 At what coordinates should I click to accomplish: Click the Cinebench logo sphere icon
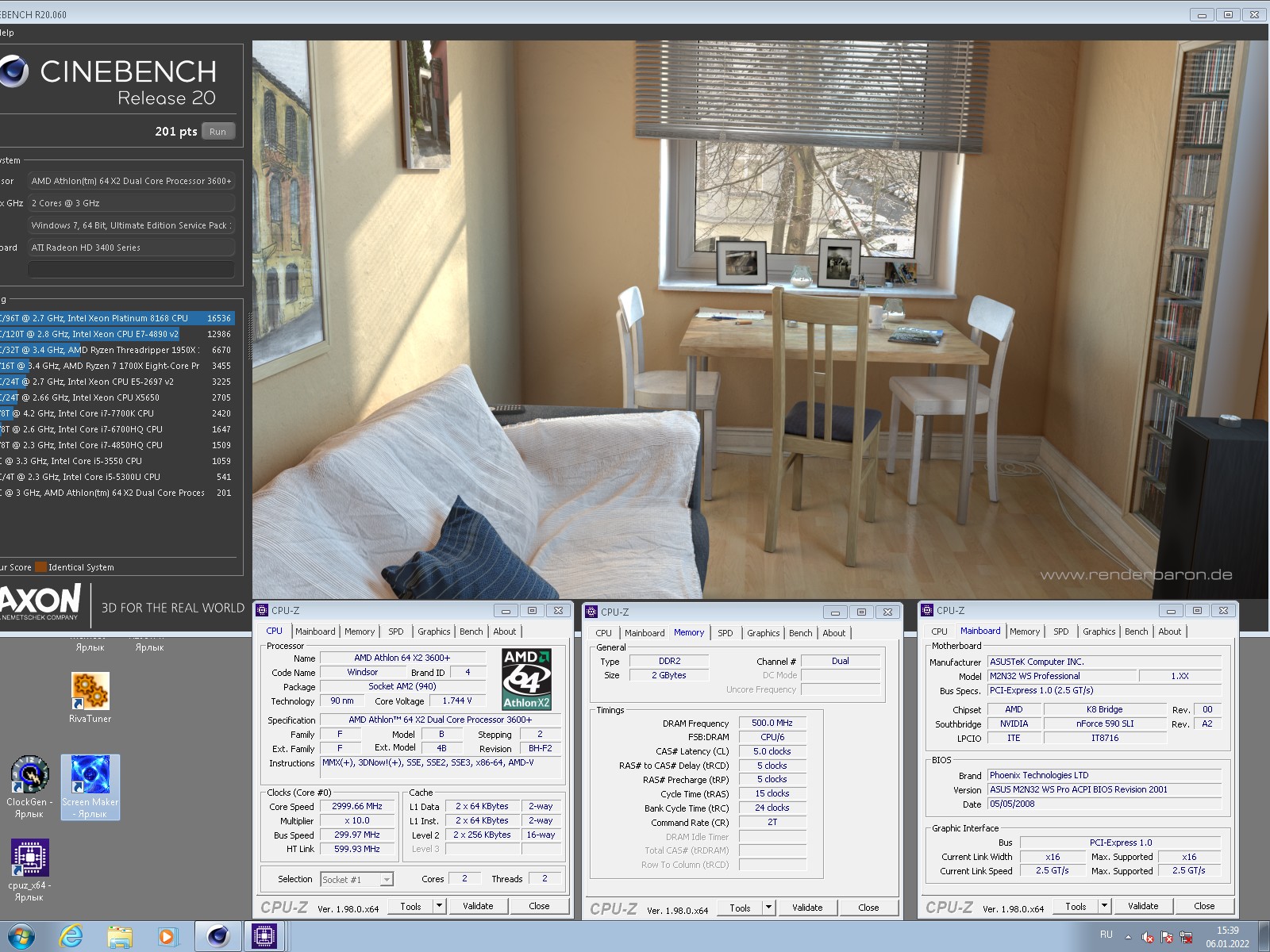coord(13,71)
